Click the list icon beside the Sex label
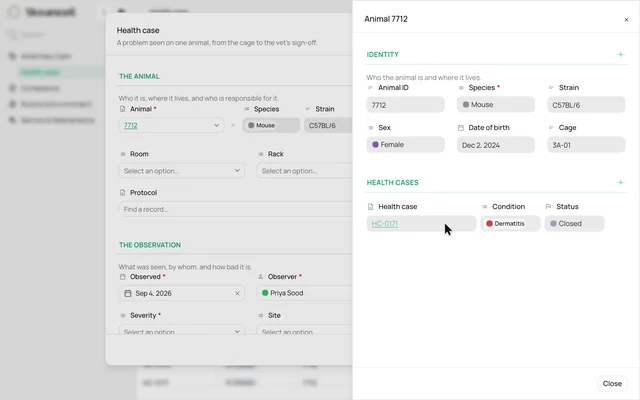 point(371,128)
